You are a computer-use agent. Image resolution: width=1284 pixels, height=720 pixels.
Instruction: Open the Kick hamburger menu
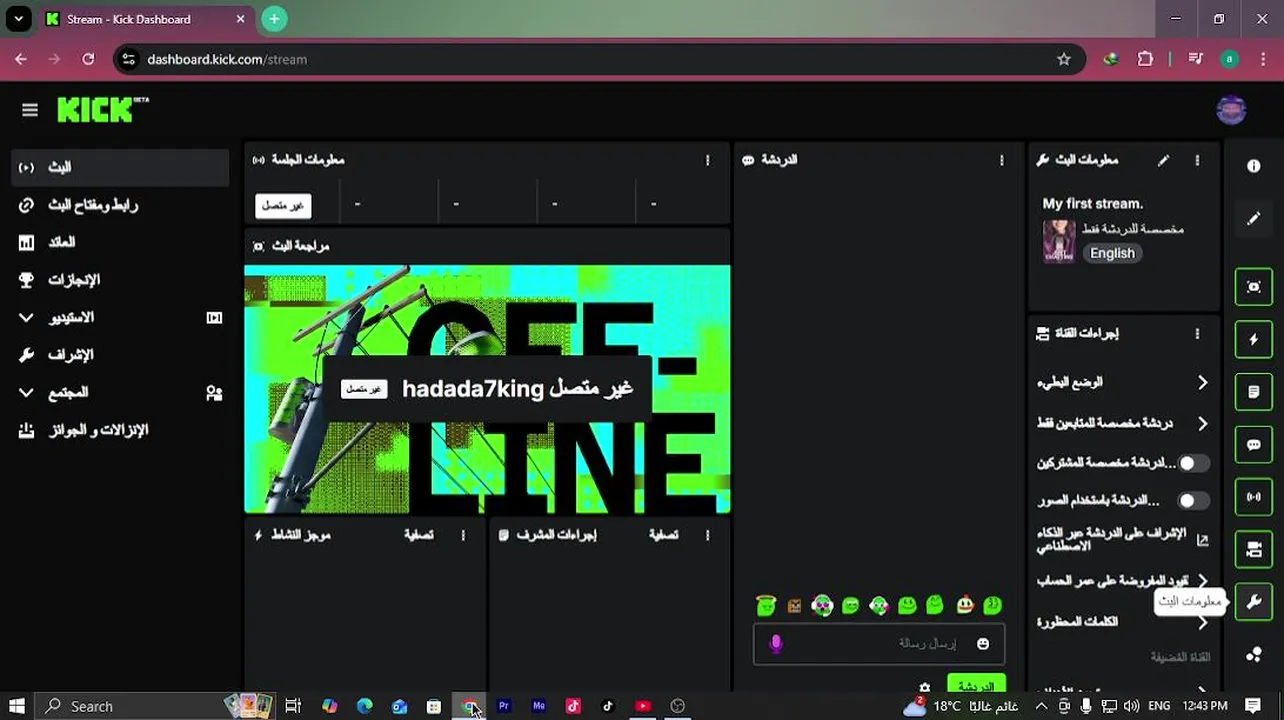[29, 110]
